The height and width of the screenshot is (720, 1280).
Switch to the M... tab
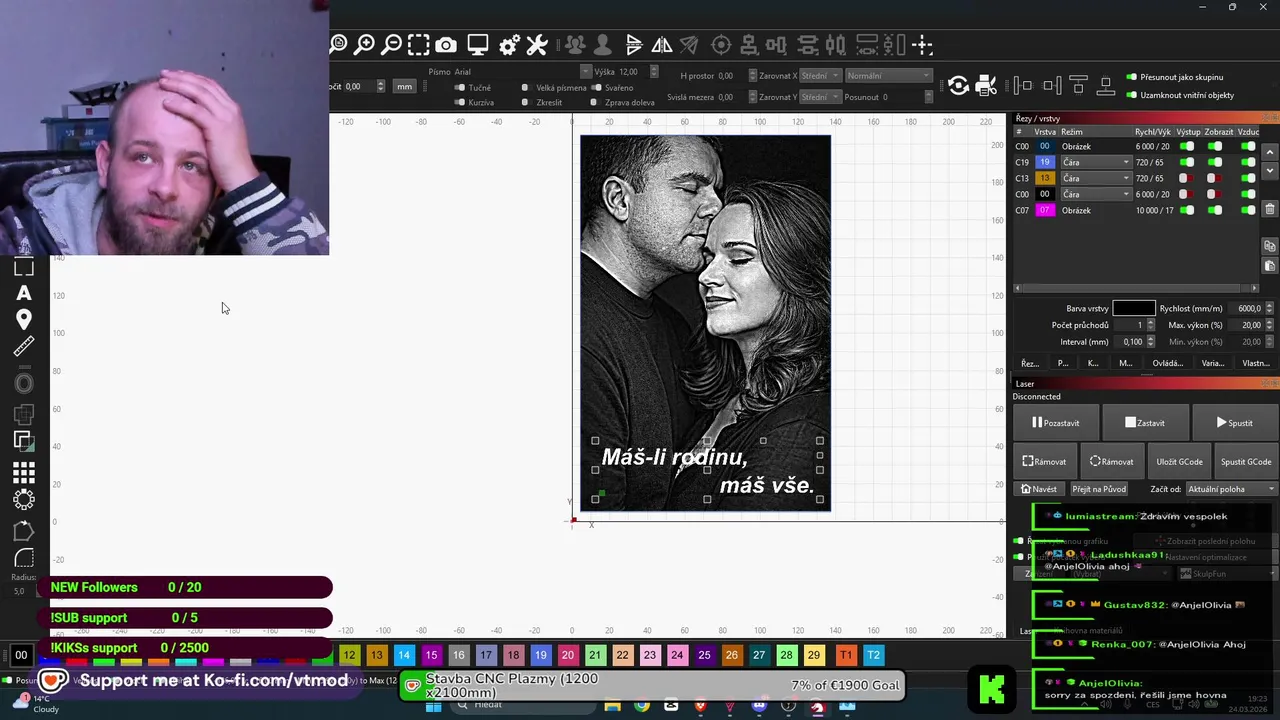[1125, 363]
